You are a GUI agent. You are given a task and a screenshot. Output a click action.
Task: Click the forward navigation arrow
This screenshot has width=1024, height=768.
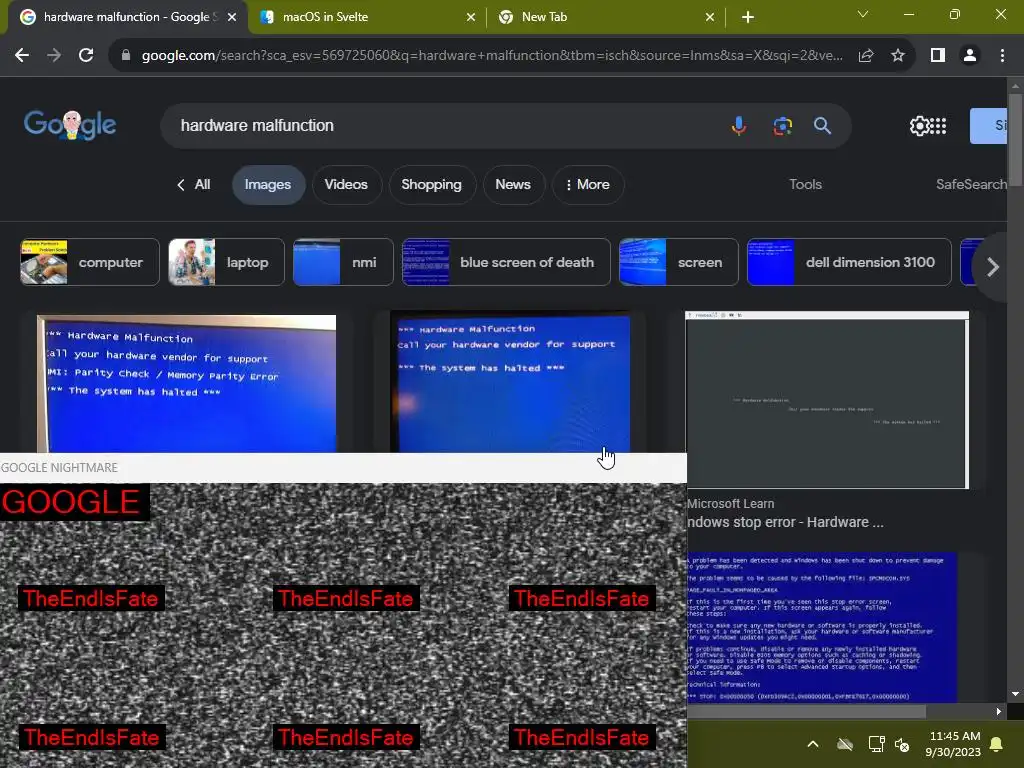54,56
